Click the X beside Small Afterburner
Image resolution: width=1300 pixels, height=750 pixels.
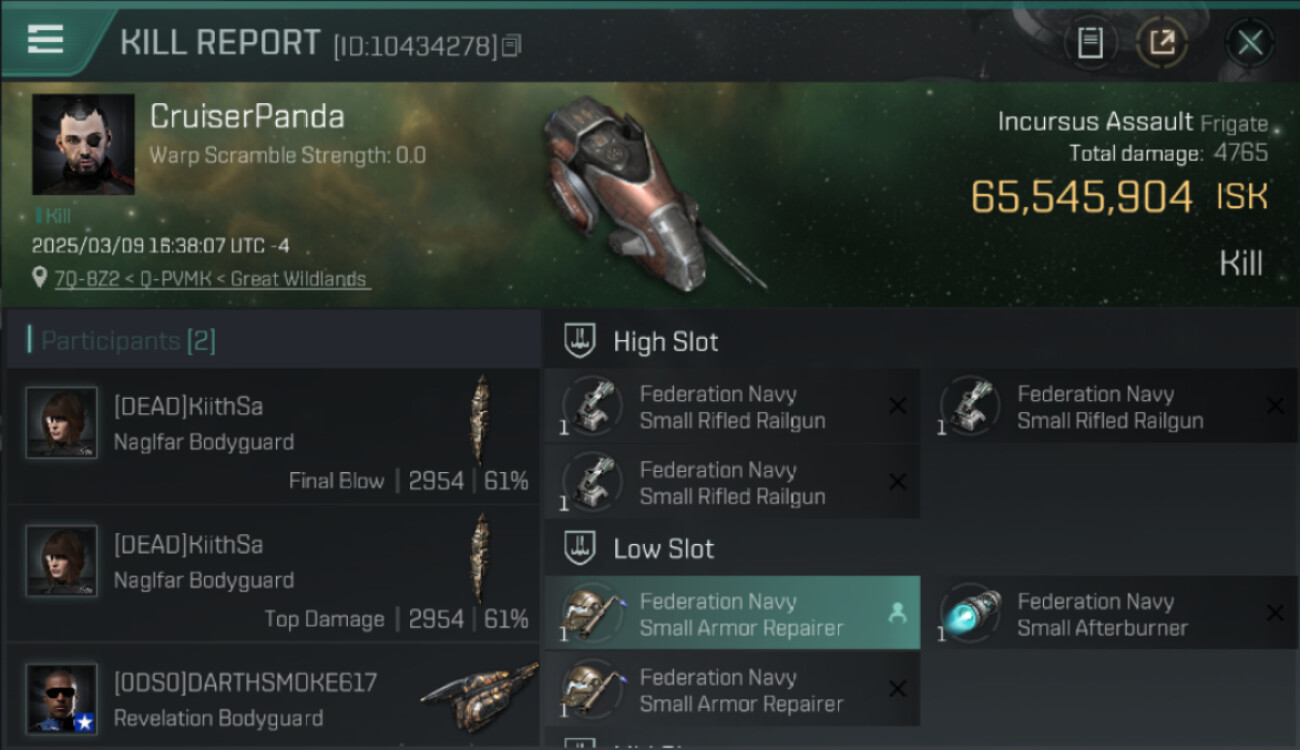(1275, 612)
